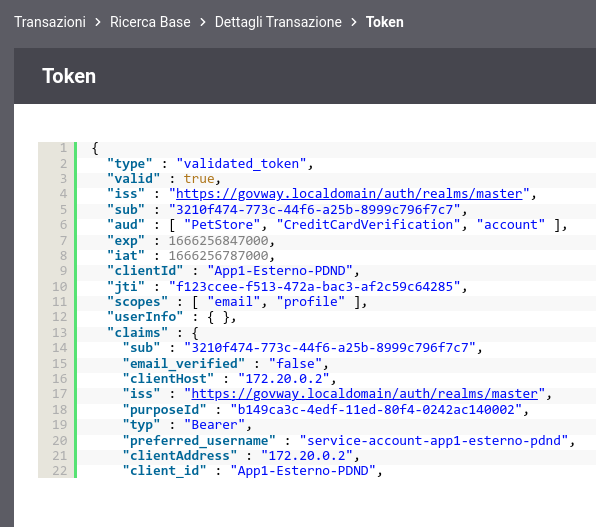Click the "purposeId" key
This screenshot has width=596, height=527.
(164, 410)
